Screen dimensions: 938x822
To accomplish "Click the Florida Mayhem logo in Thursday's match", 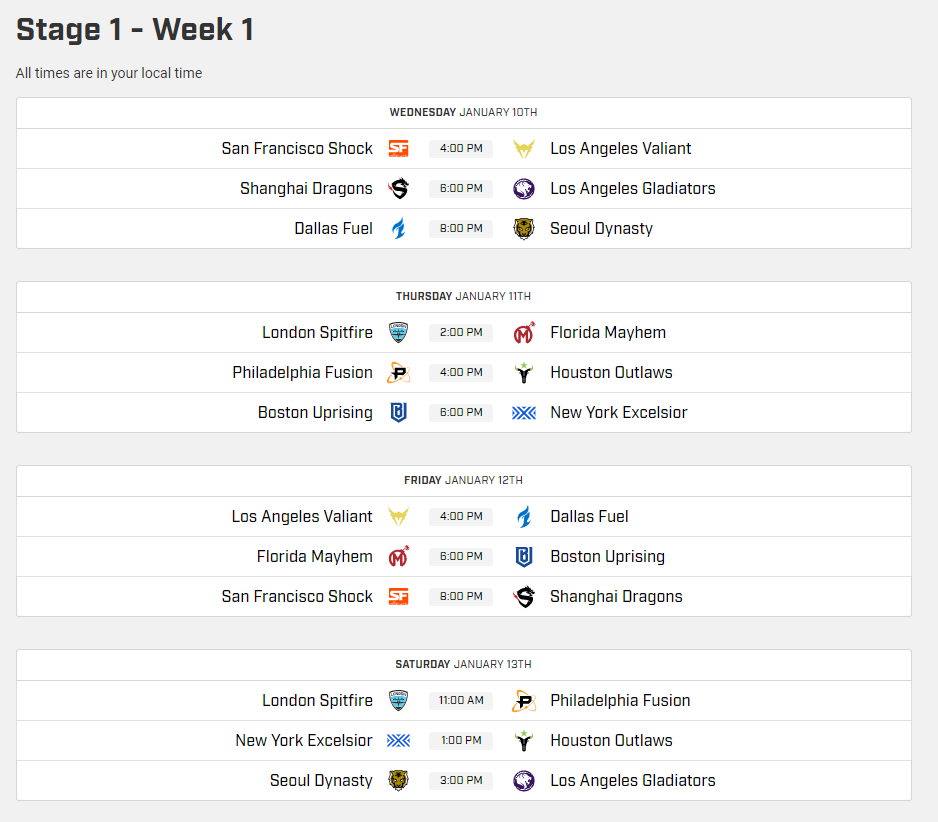I will pos(524,333).
